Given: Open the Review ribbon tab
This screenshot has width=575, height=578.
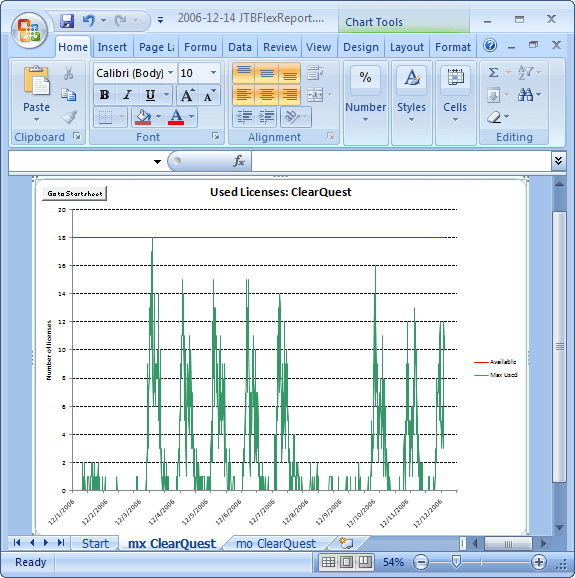Looking at the screenshot, I should coord(280,47).
